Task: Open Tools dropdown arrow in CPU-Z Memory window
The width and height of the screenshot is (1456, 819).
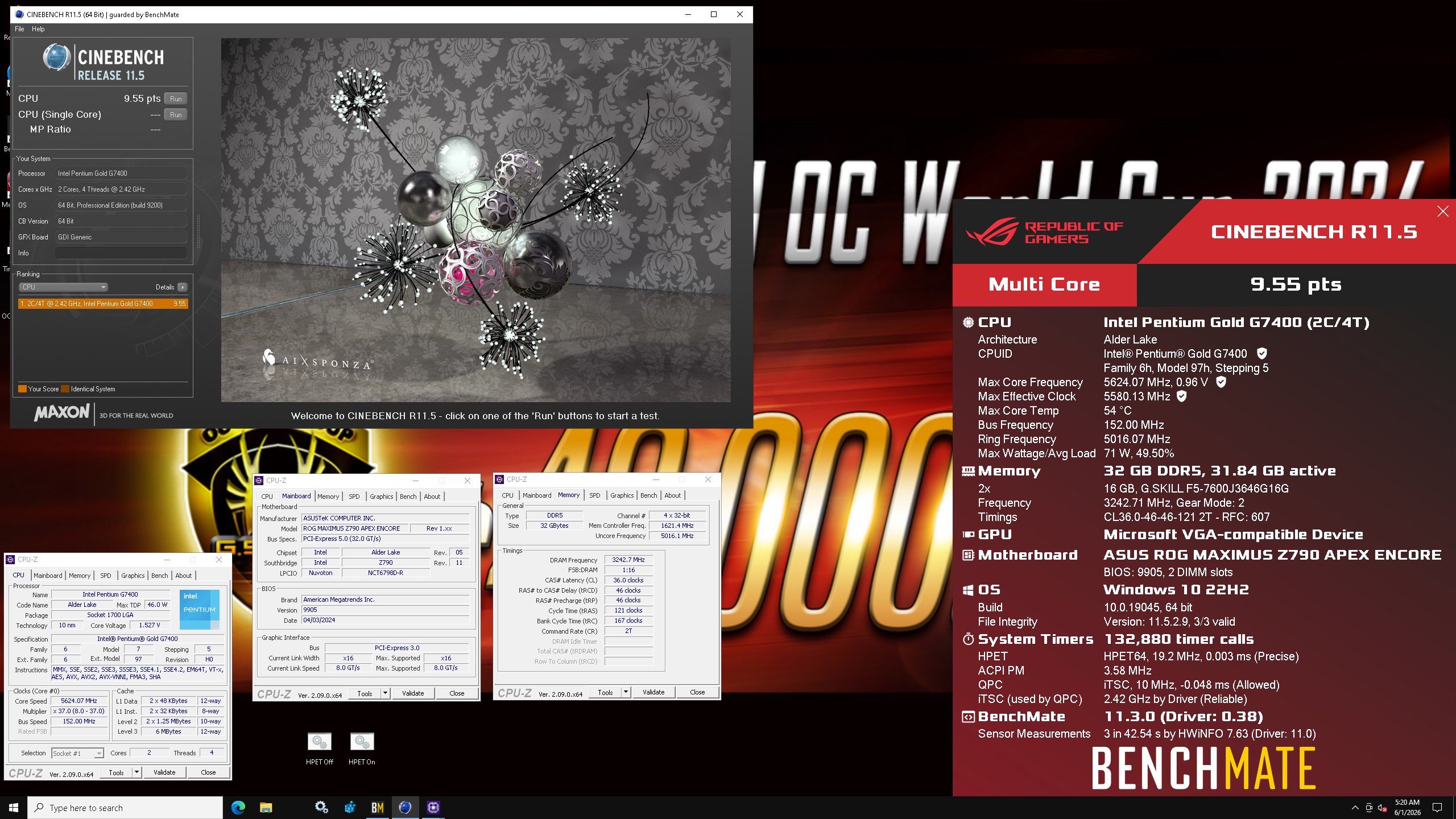Action: (626, 692)
